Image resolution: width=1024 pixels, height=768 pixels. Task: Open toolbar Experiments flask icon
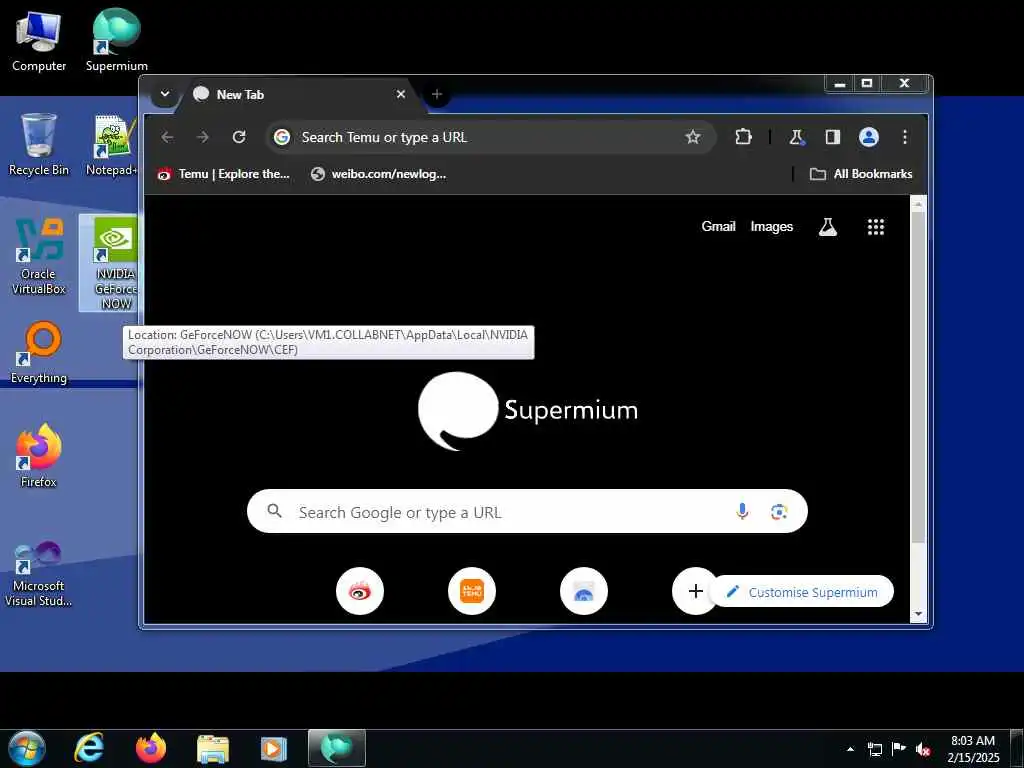[796, 137]
